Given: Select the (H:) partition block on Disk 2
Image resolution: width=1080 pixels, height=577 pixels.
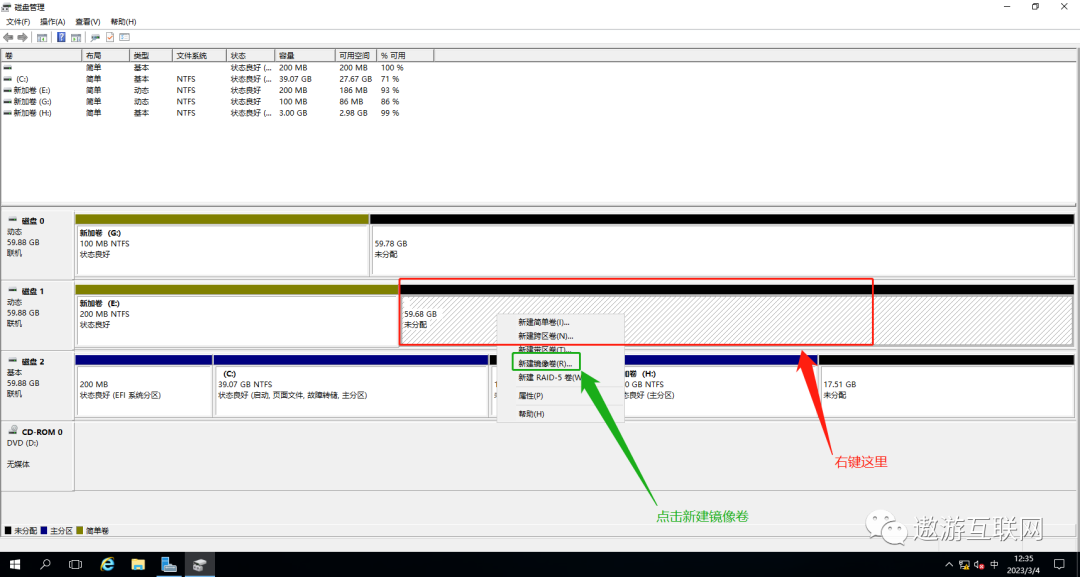Looking at the screenshot, I should tap(721, 386).
